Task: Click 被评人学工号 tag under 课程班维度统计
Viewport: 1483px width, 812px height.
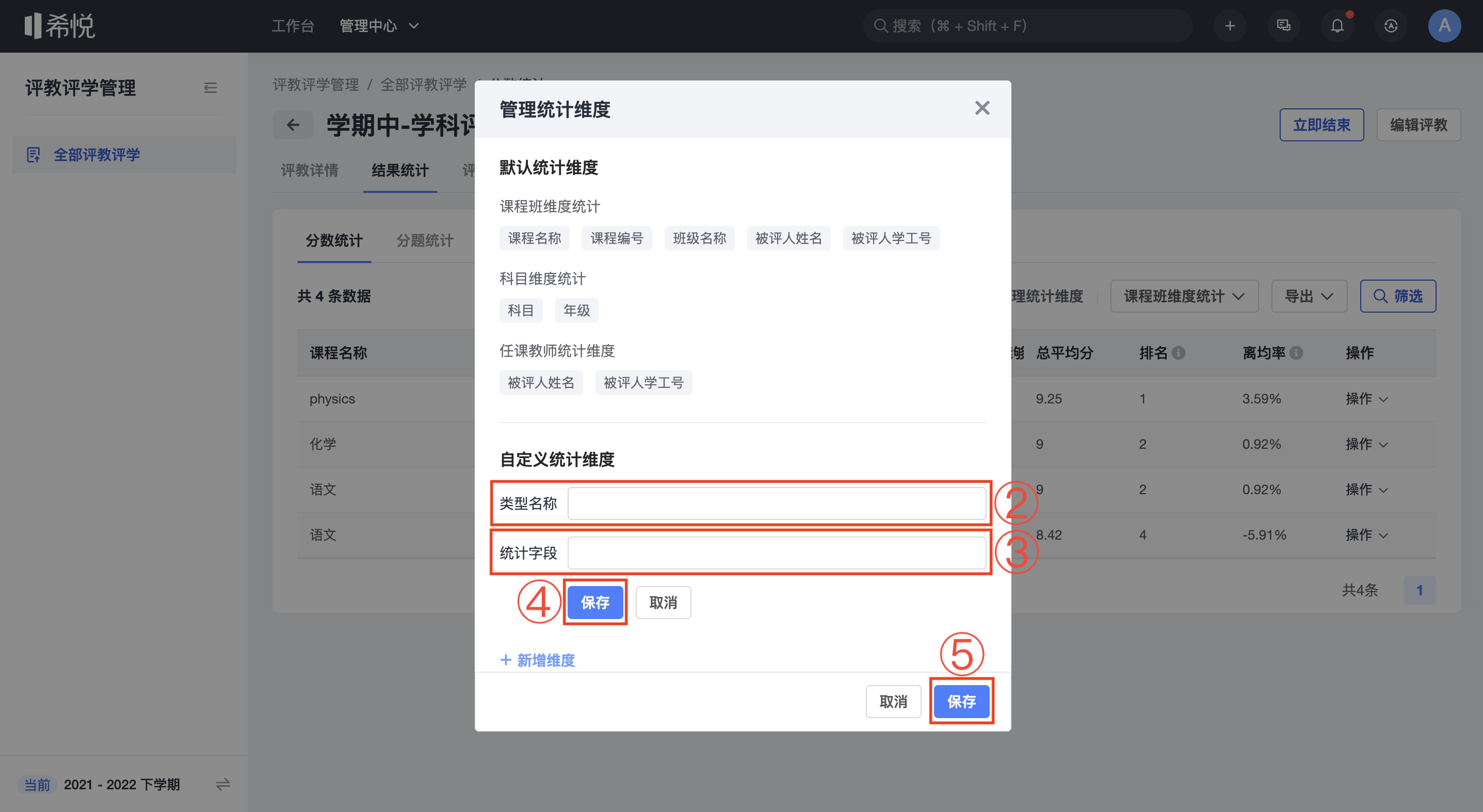Action: [x=891, y=238]
